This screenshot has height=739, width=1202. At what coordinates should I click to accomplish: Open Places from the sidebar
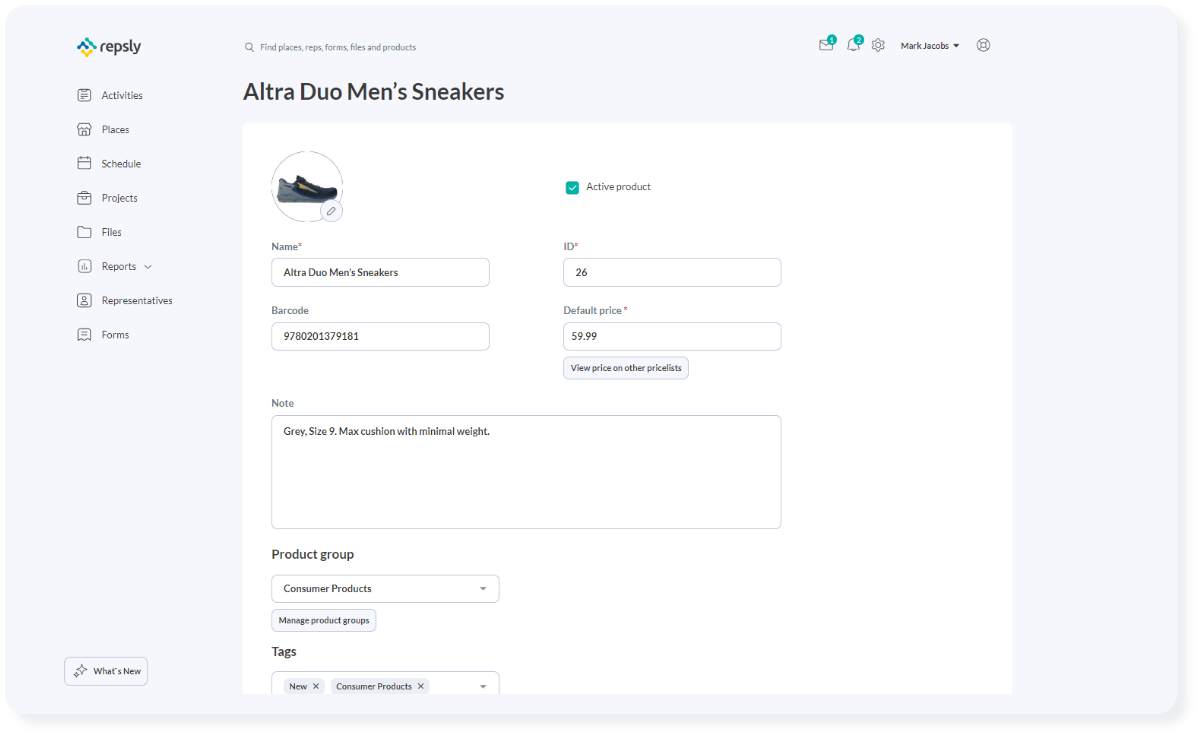click(115, 130)
